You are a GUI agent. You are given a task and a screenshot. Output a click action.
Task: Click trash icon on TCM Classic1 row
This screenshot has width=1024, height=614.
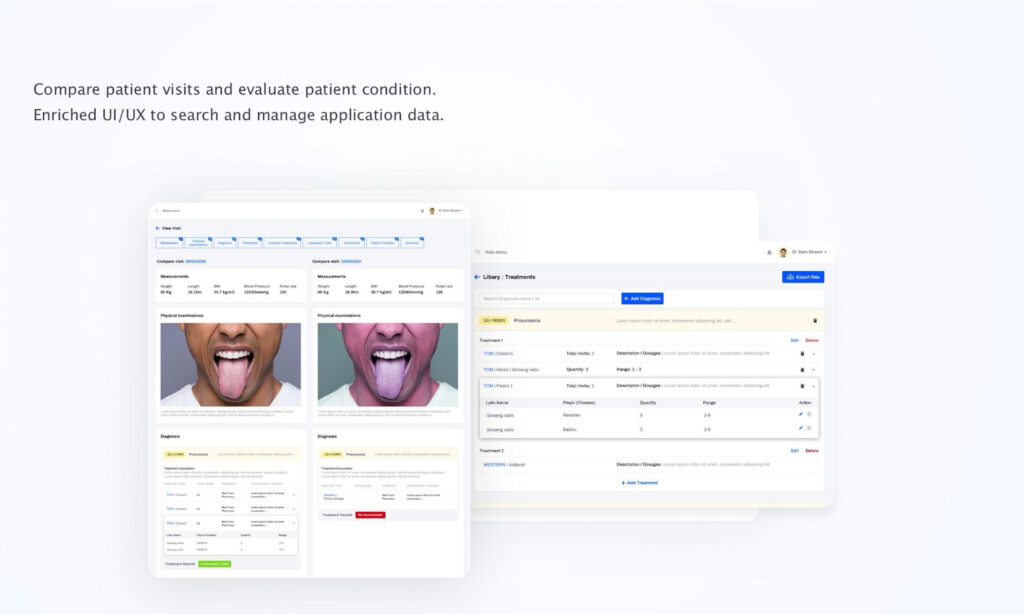pyautogui.click(x=802, y=353)
